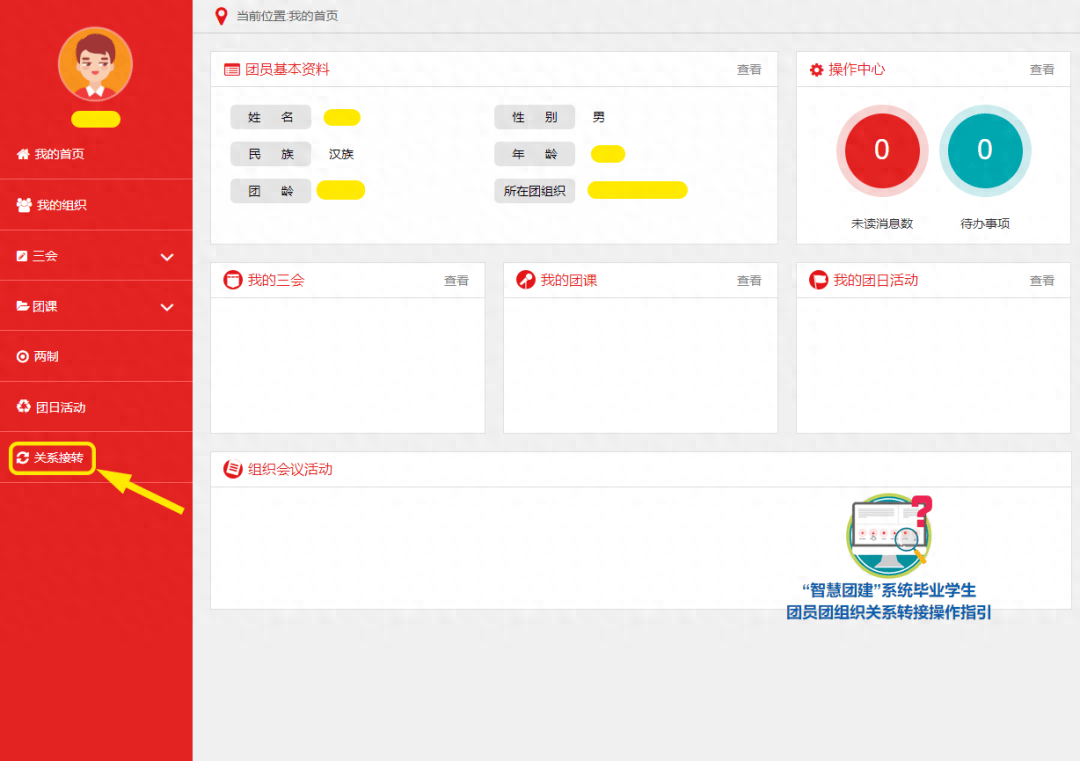Click 查看 in 我的三会 panel
This screenshot has height=761, width=1080.
[x=456, y=281]
